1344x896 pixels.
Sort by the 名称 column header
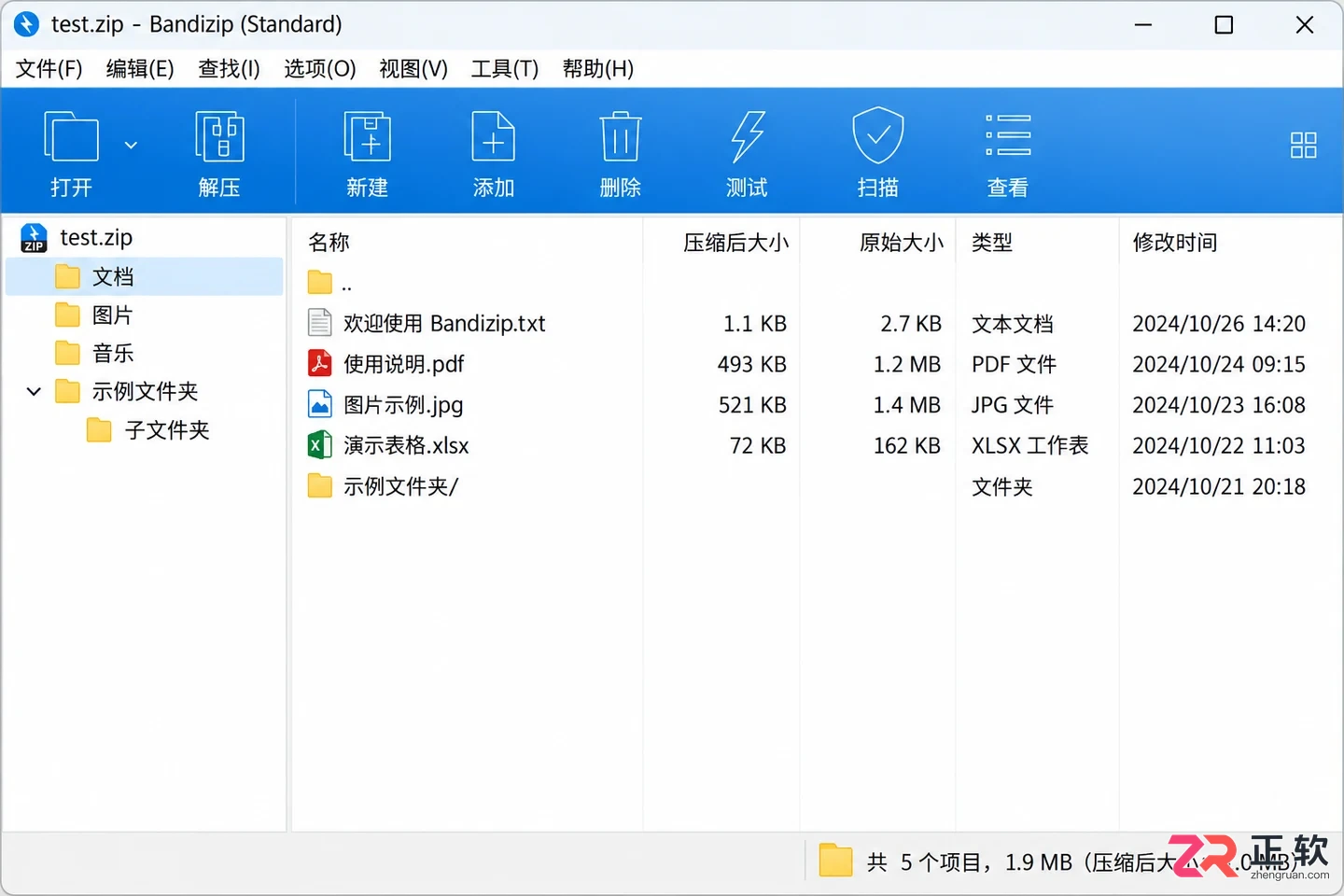click(x=329, y=243)
